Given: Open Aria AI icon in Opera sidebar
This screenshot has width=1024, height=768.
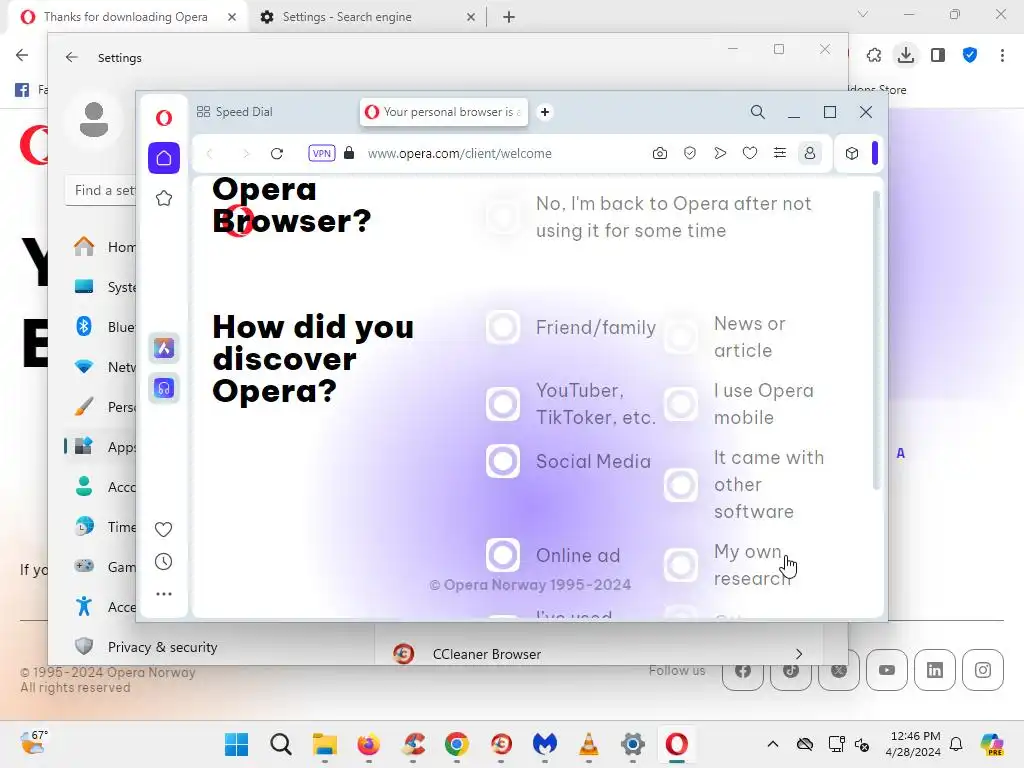Looking at the screenshot, I should [x=164, y=348].
